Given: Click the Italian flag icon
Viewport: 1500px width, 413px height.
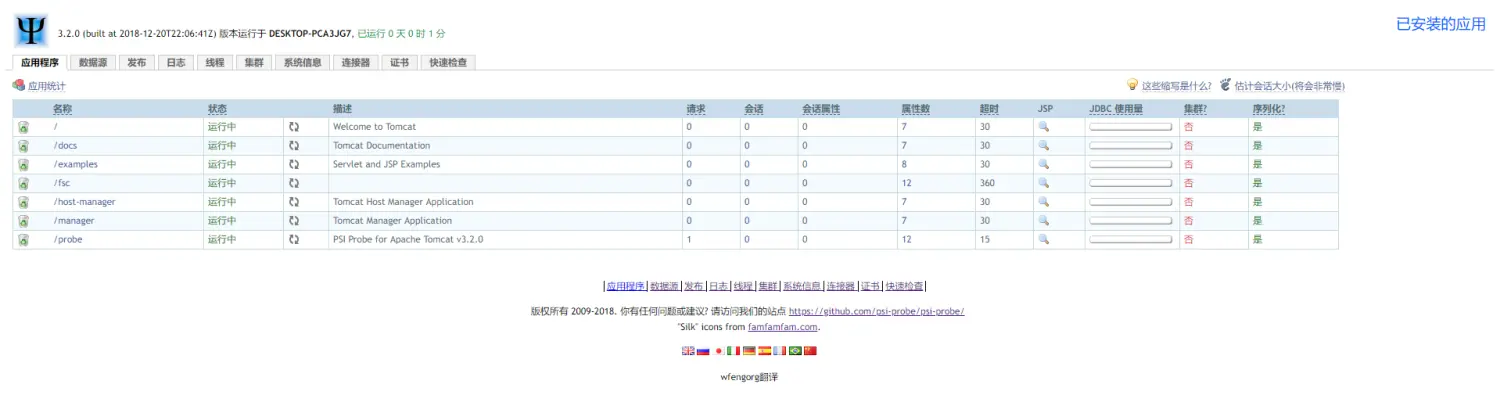Looking at the screenshot, I should coord(734,351).
